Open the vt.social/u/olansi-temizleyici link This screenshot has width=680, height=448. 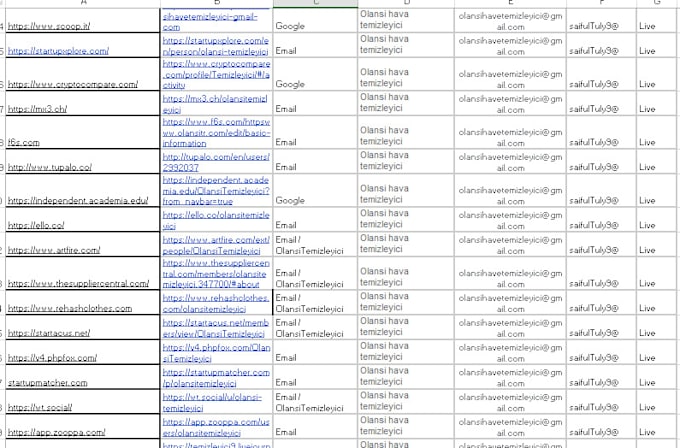click(x=212, y=402)
